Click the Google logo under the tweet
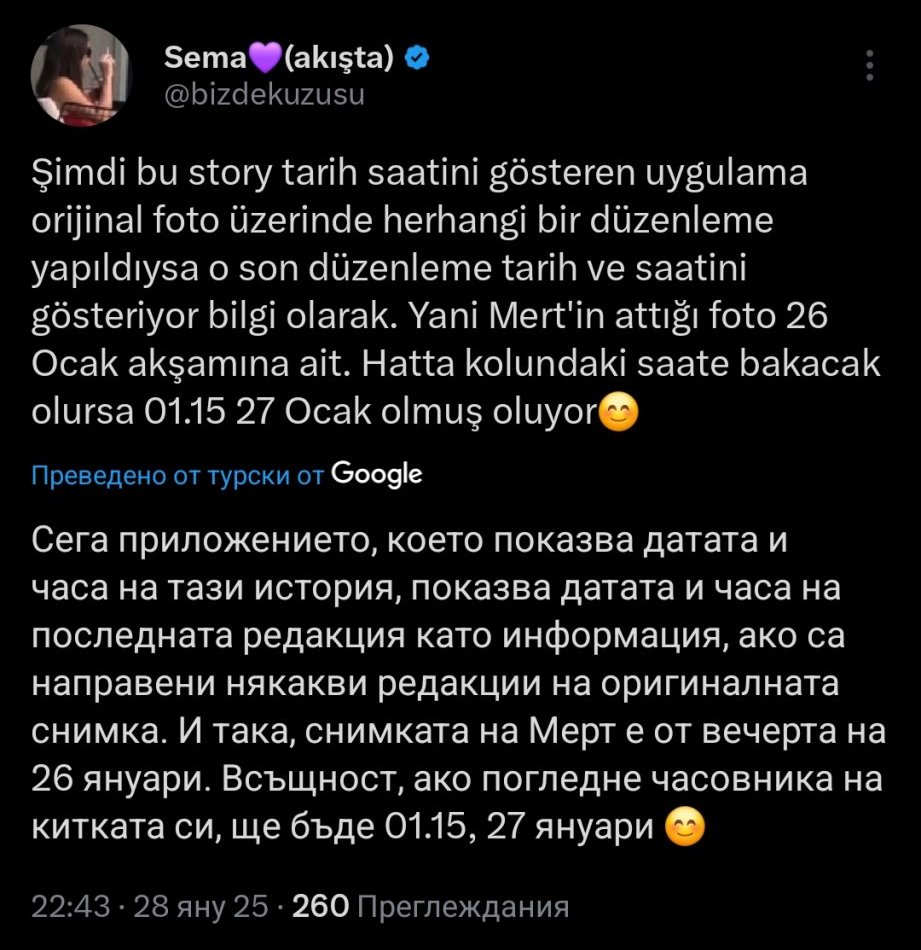 click(x=375, y=474)
